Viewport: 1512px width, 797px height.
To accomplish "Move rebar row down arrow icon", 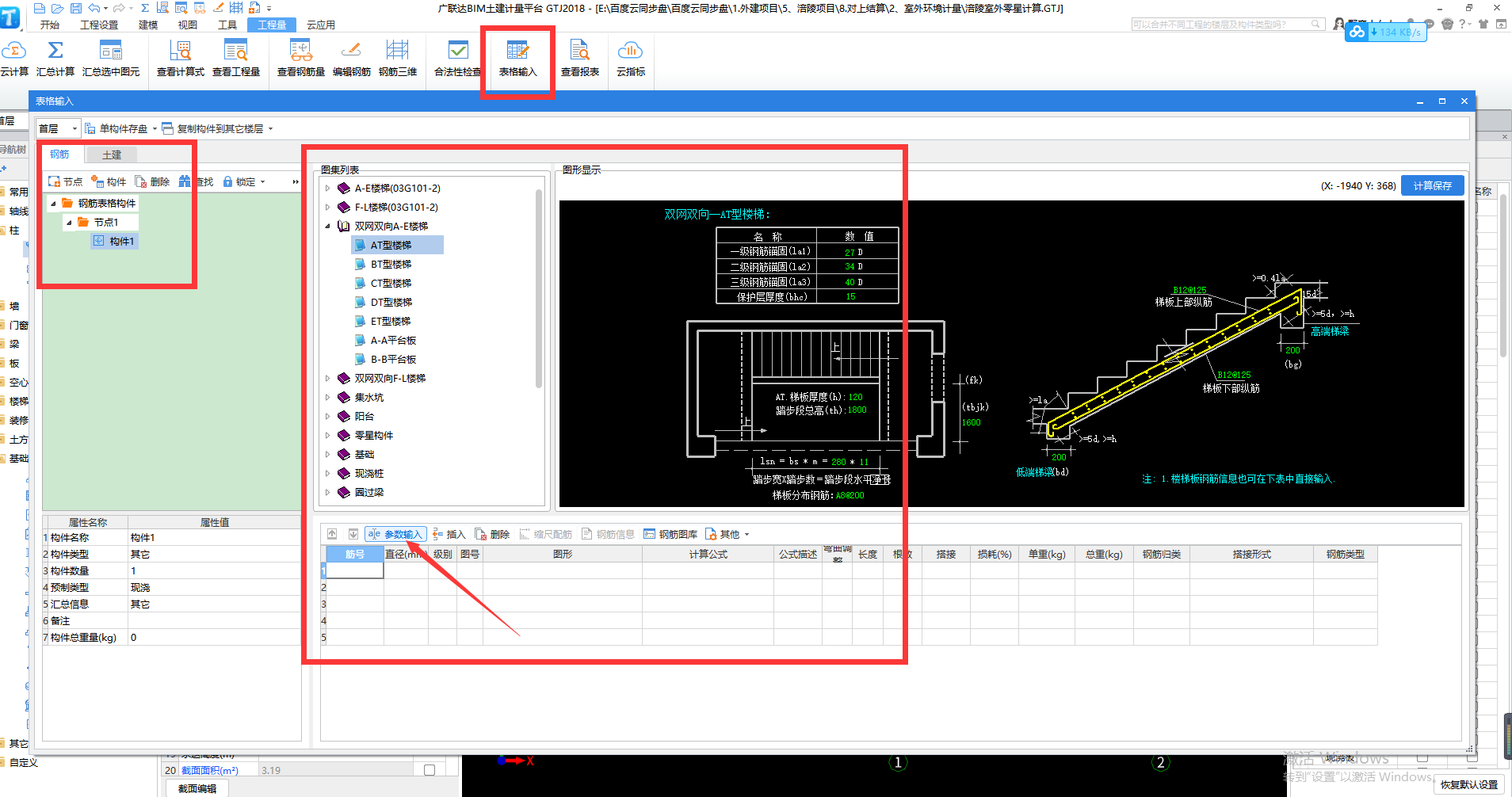I will pos(353,534).
